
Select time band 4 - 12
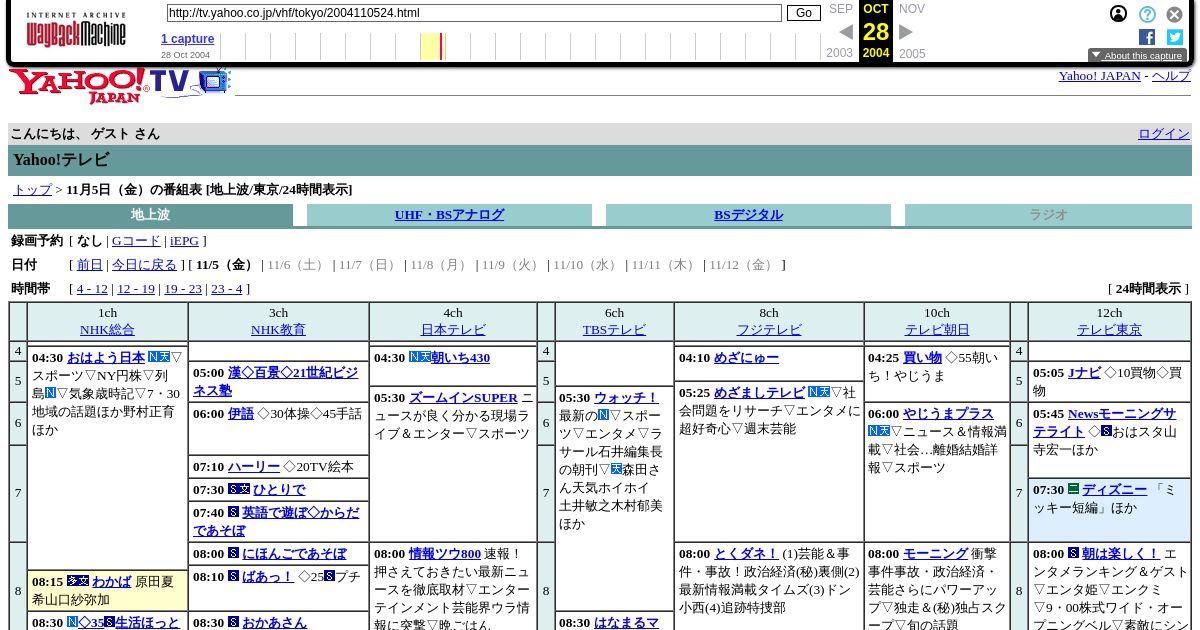(x=92, y=289)
